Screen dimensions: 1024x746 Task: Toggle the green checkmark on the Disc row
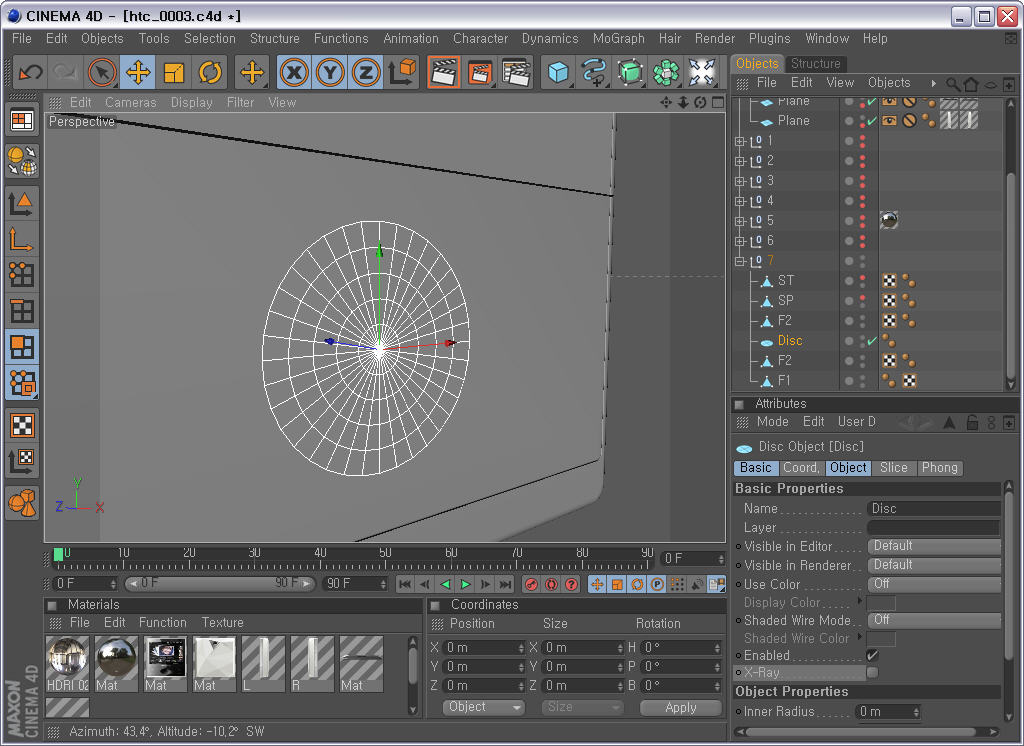pos(872,341)
